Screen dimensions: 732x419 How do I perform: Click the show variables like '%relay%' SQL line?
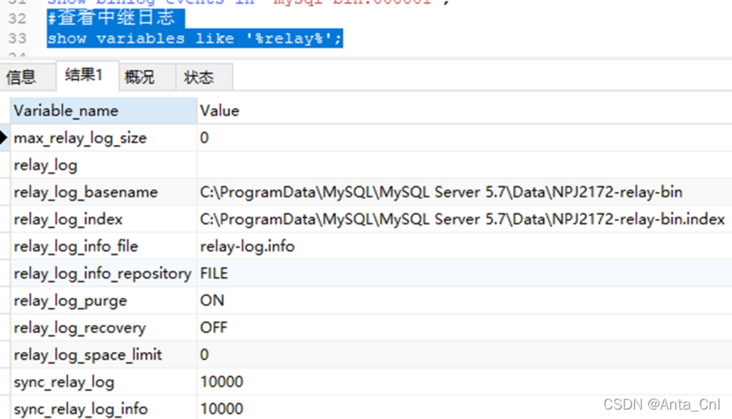tap(195, 38)
